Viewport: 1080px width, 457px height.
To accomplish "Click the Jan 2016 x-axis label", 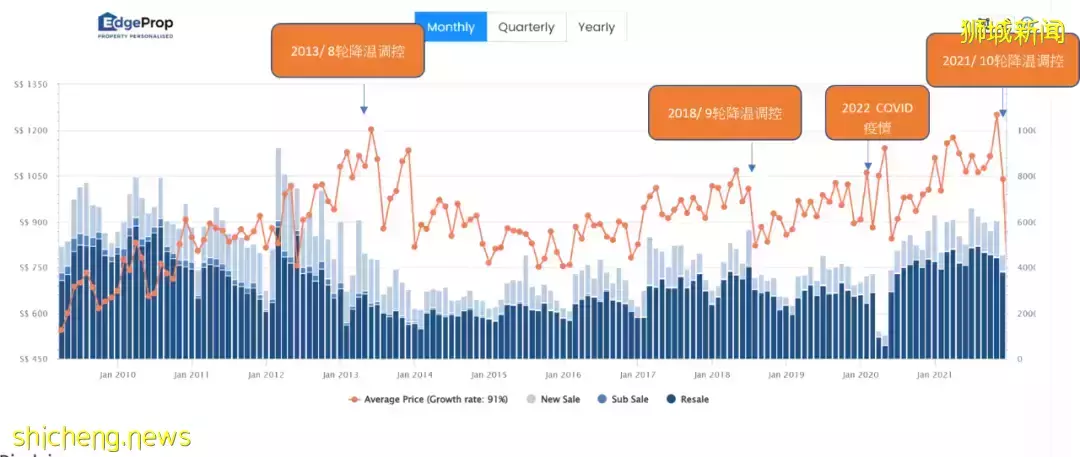I will pos(562,375).
